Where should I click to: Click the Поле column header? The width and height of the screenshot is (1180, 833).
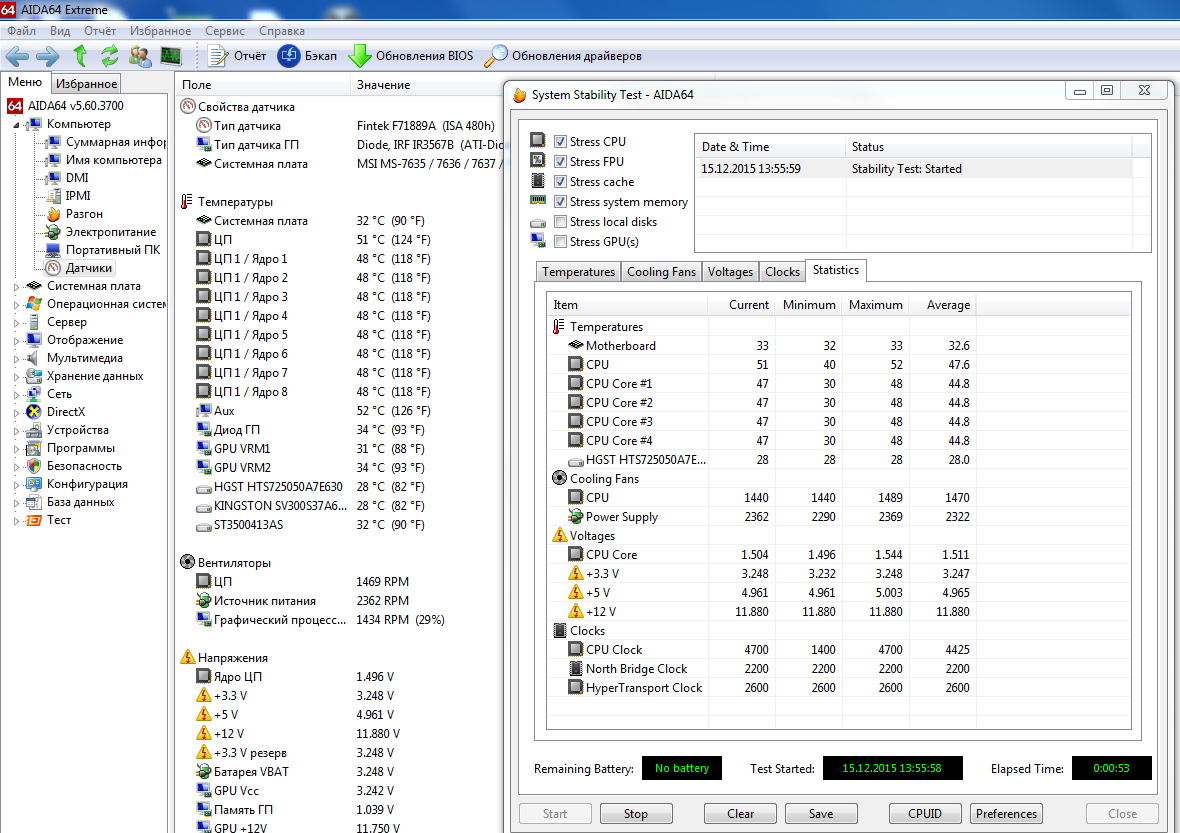(x=263, y=85)
